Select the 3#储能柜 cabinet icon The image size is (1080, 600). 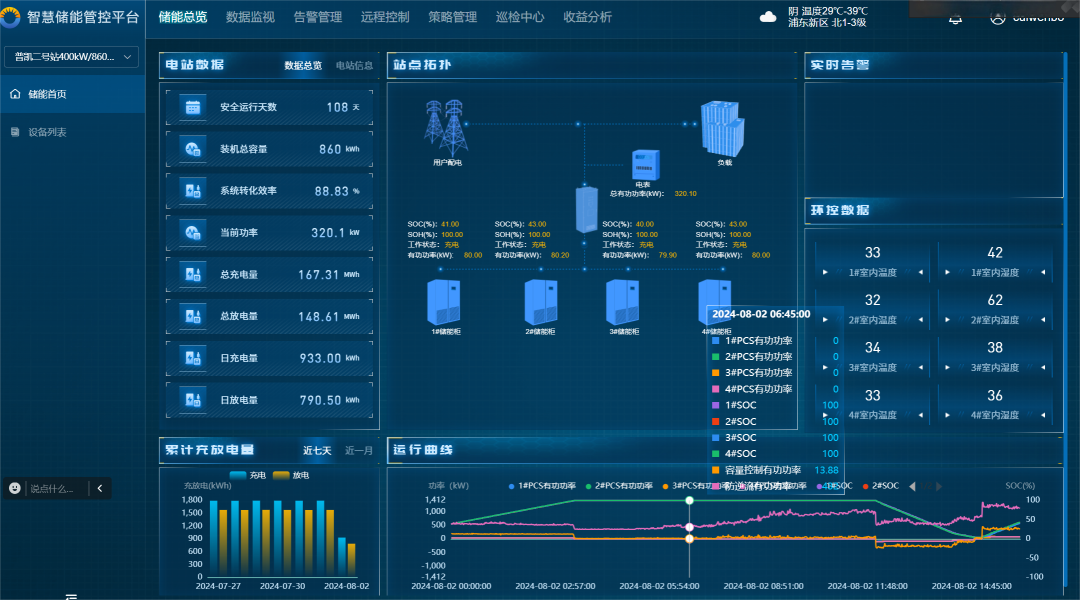(x=624, y=301)
